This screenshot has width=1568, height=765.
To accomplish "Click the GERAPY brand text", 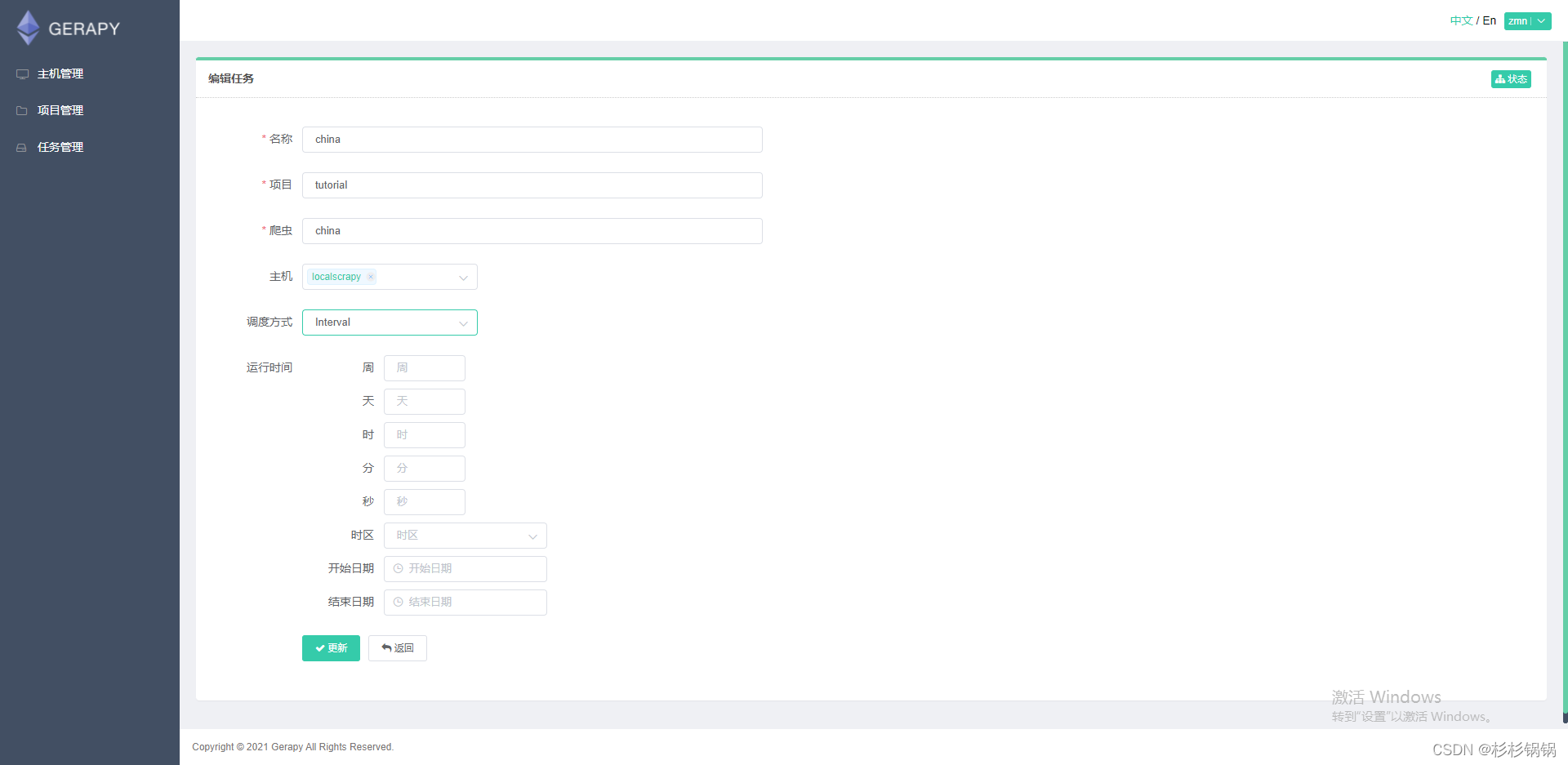I will point(84,29).
